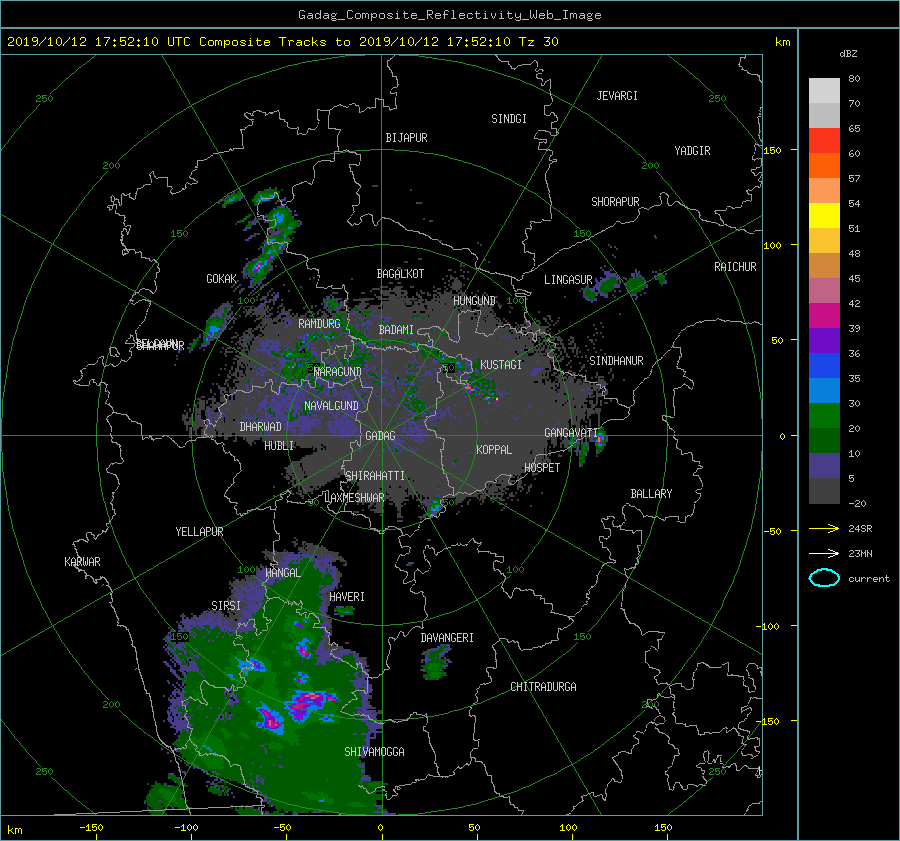This screenshot has width=900, height=841.
Task: Click the orange 60–57 dBZ legend swatch
Action: (x=824, y=165)
